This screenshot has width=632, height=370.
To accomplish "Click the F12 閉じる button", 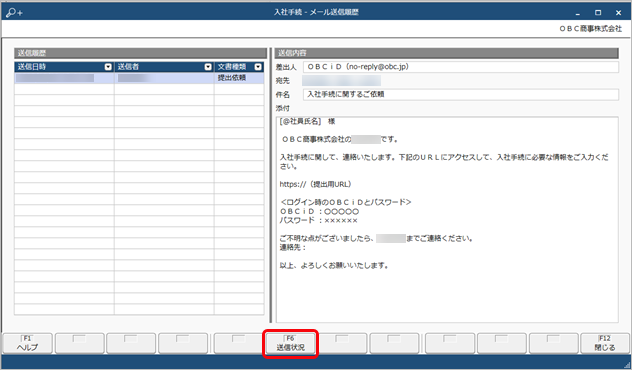I will pos(605,343).
